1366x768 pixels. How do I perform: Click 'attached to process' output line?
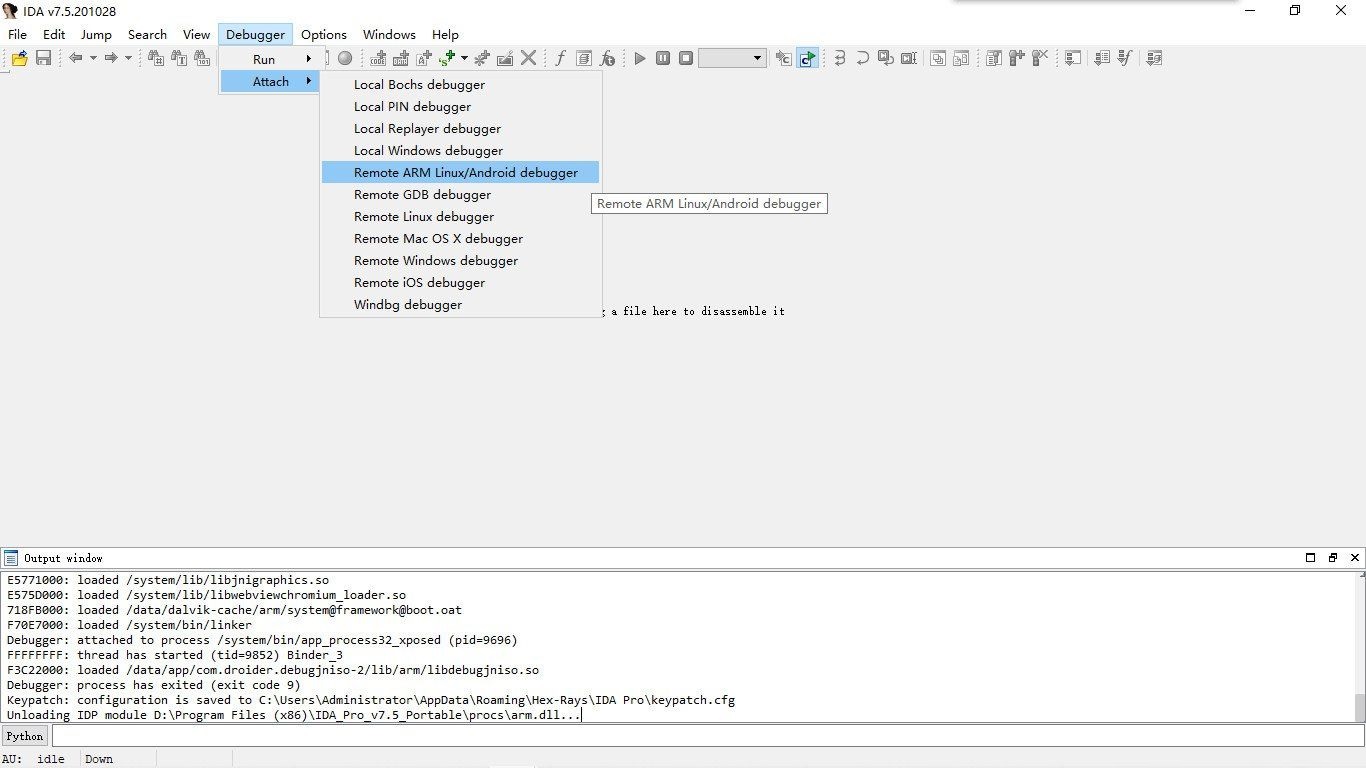pos(262,640)
